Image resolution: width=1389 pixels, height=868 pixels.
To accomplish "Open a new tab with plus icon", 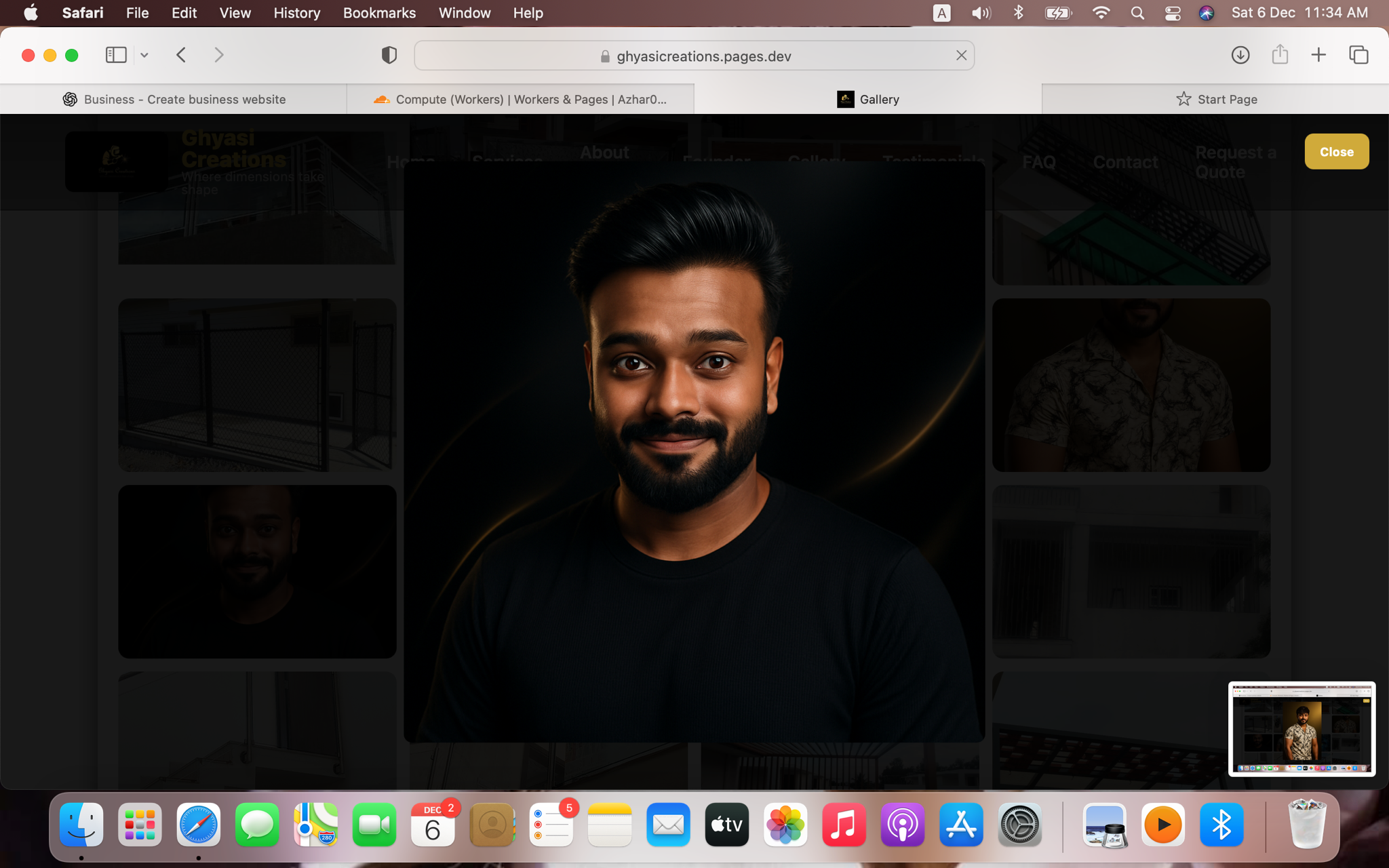I will [x=1318, y=55].
